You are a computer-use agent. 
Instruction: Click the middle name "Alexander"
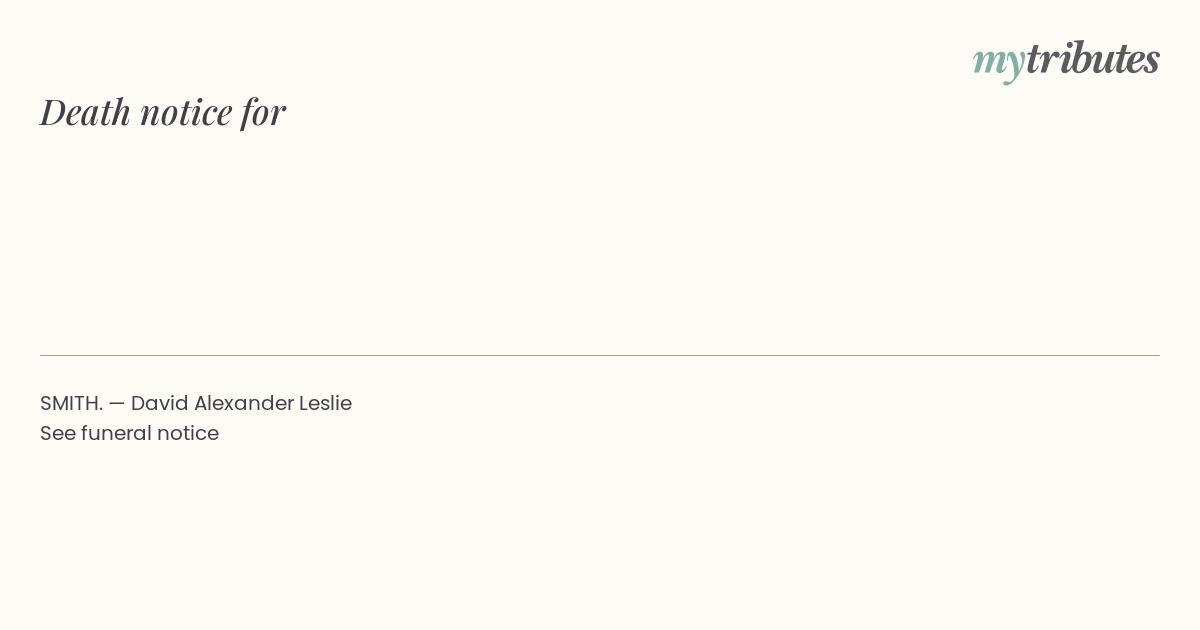pos(243,403)
